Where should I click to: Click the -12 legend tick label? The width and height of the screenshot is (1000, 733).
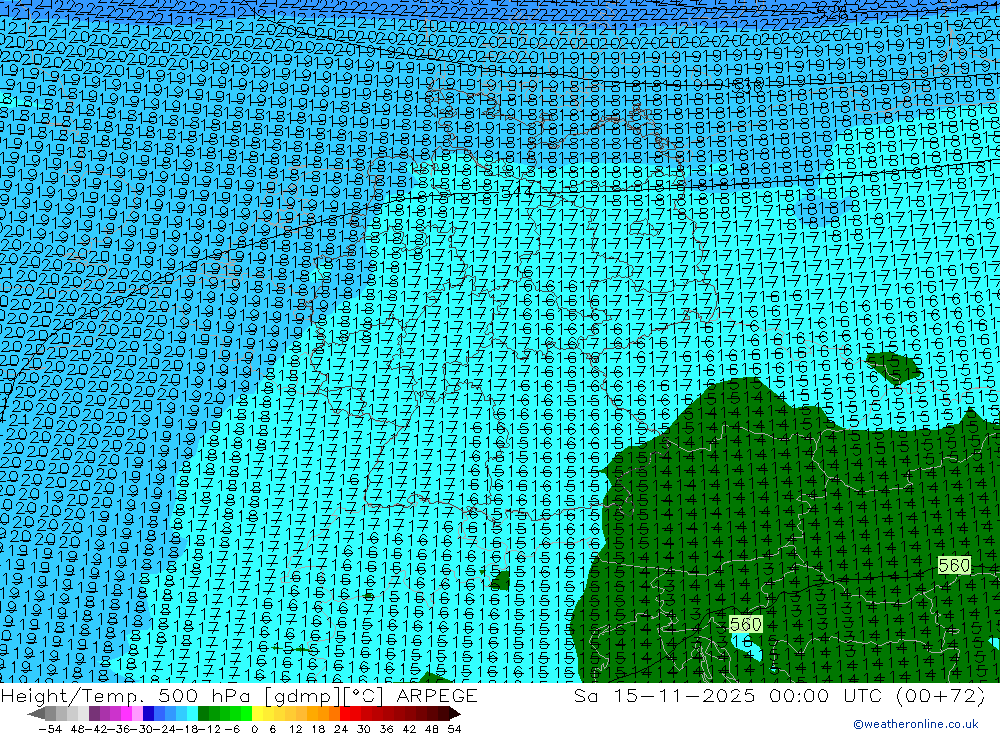click(209, 729)
